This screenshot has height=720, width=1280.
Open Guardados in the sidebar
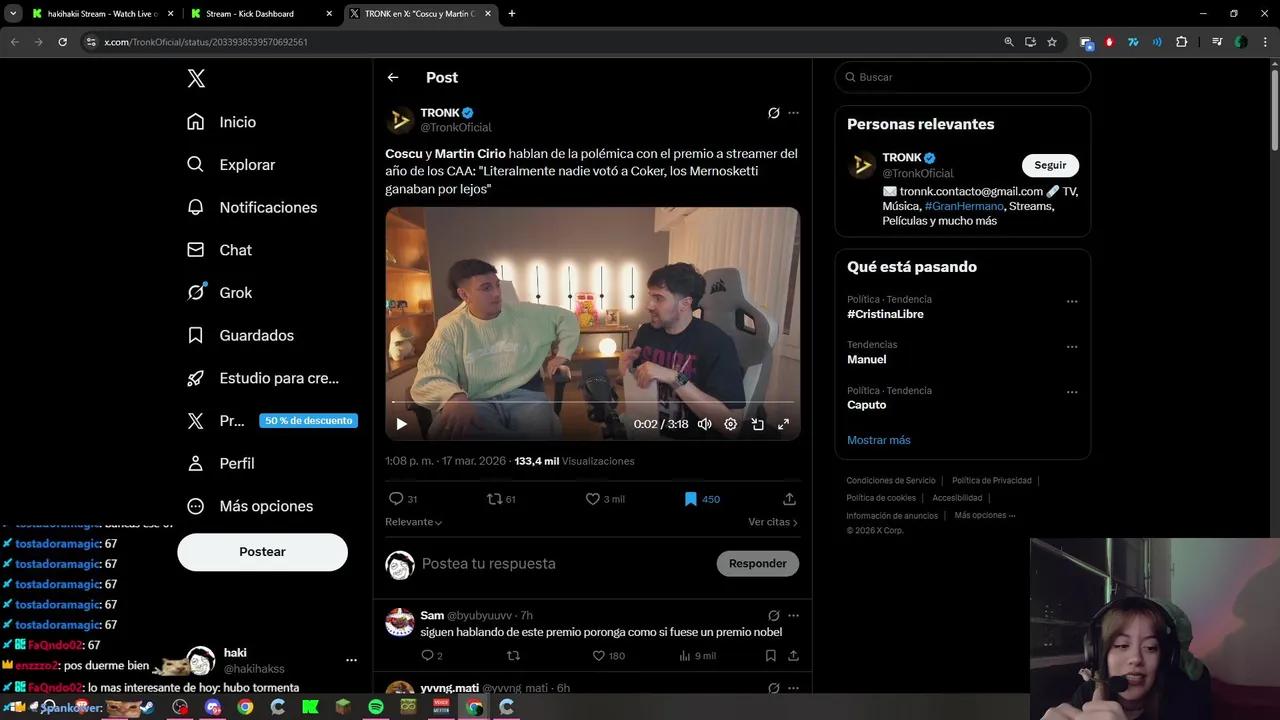[240, 336]
